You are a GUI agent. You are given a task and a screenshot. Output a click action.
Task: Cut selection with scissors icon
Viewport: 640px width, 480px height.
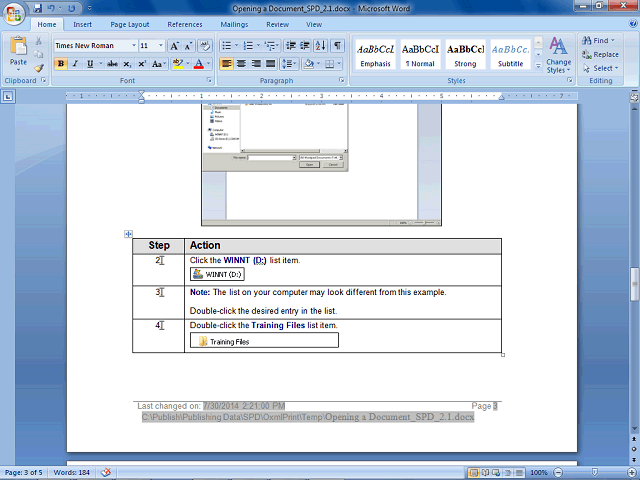pyautogui.click(x=39, y=41)
